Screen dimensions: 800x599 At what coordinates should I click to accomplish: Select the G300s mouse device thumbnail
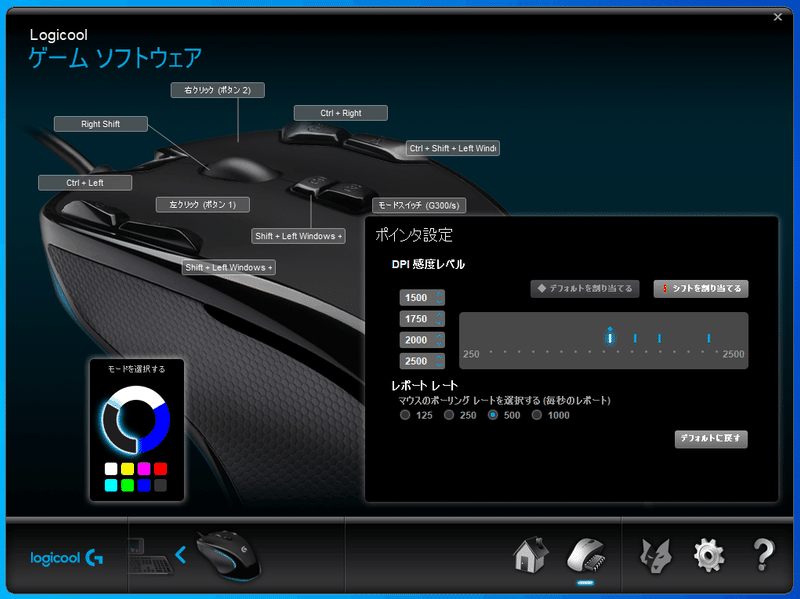[x=229, y=556]
